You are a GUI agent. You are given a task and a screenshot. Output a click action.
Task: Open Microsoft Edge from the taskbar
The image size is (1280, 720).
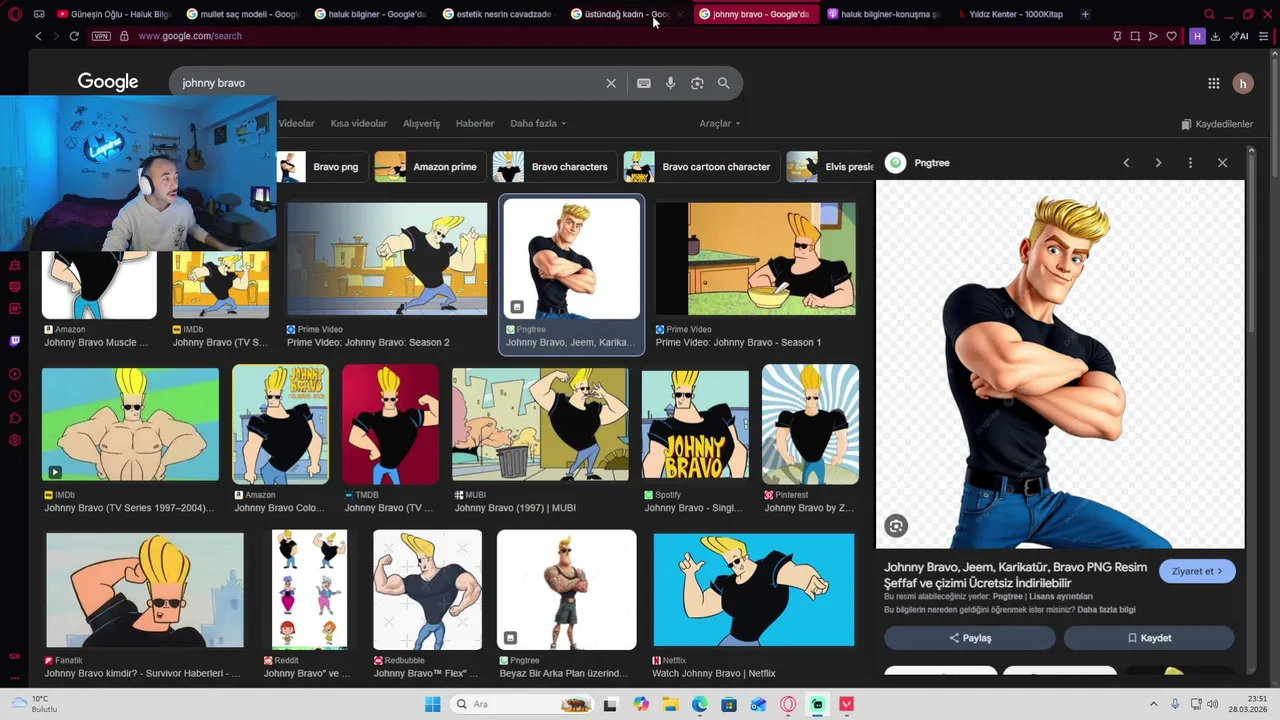click(x=700, y=704)
